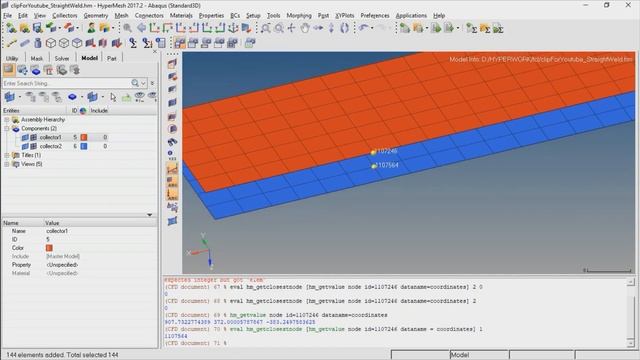Click the command window vertical scrollbar

click(631, 313)
